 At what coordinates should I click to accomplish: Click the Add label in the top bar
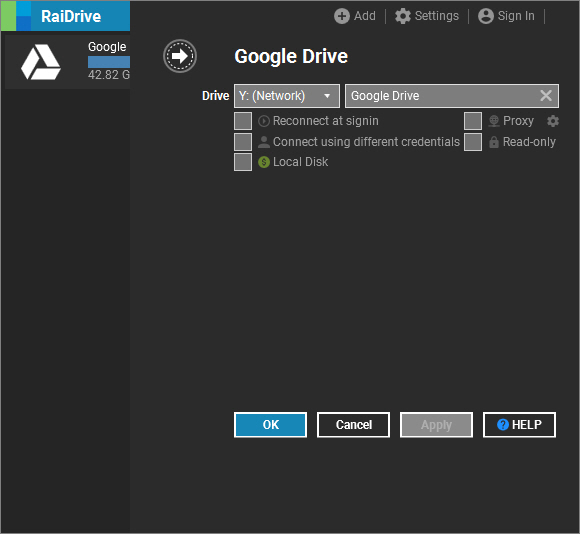tap(365, 16)
